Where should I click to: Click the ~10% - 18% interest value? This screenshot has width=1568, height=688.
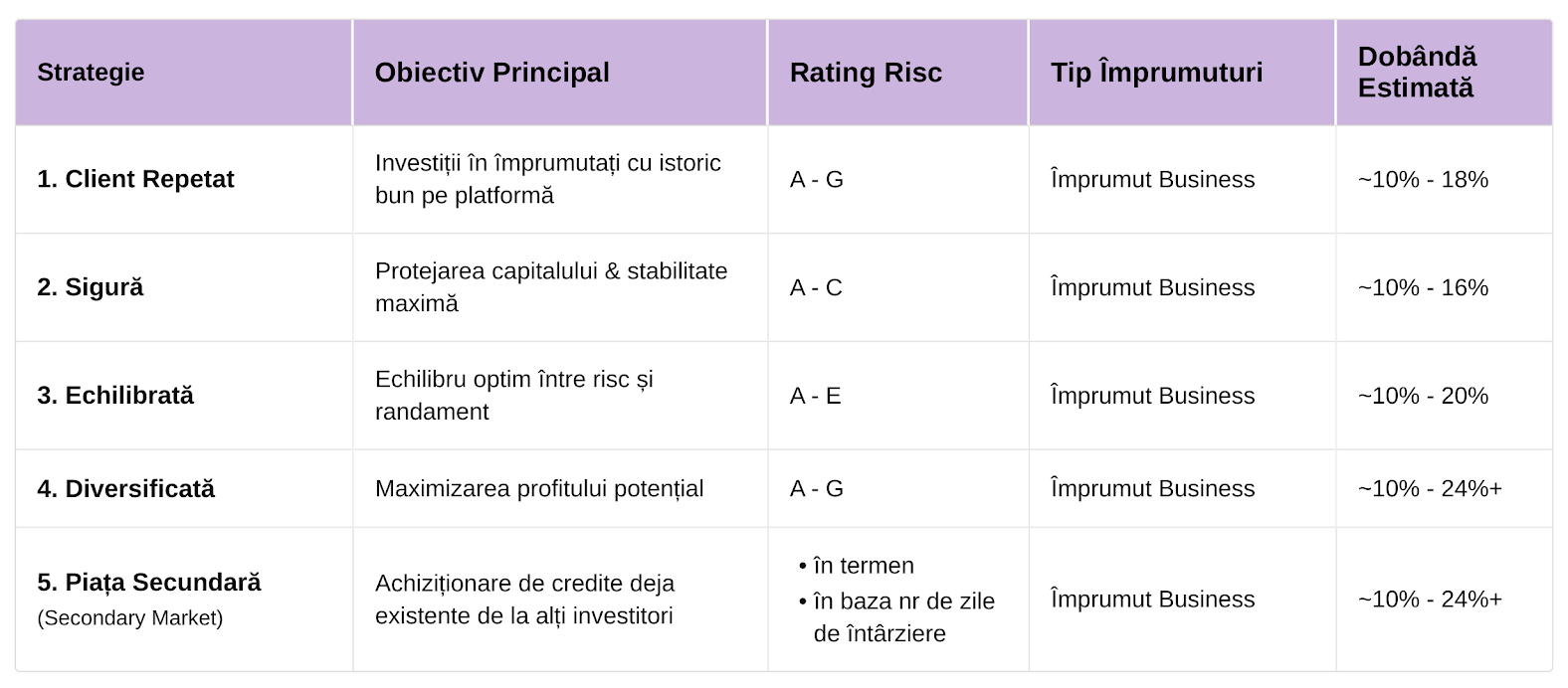point(1423,180)
